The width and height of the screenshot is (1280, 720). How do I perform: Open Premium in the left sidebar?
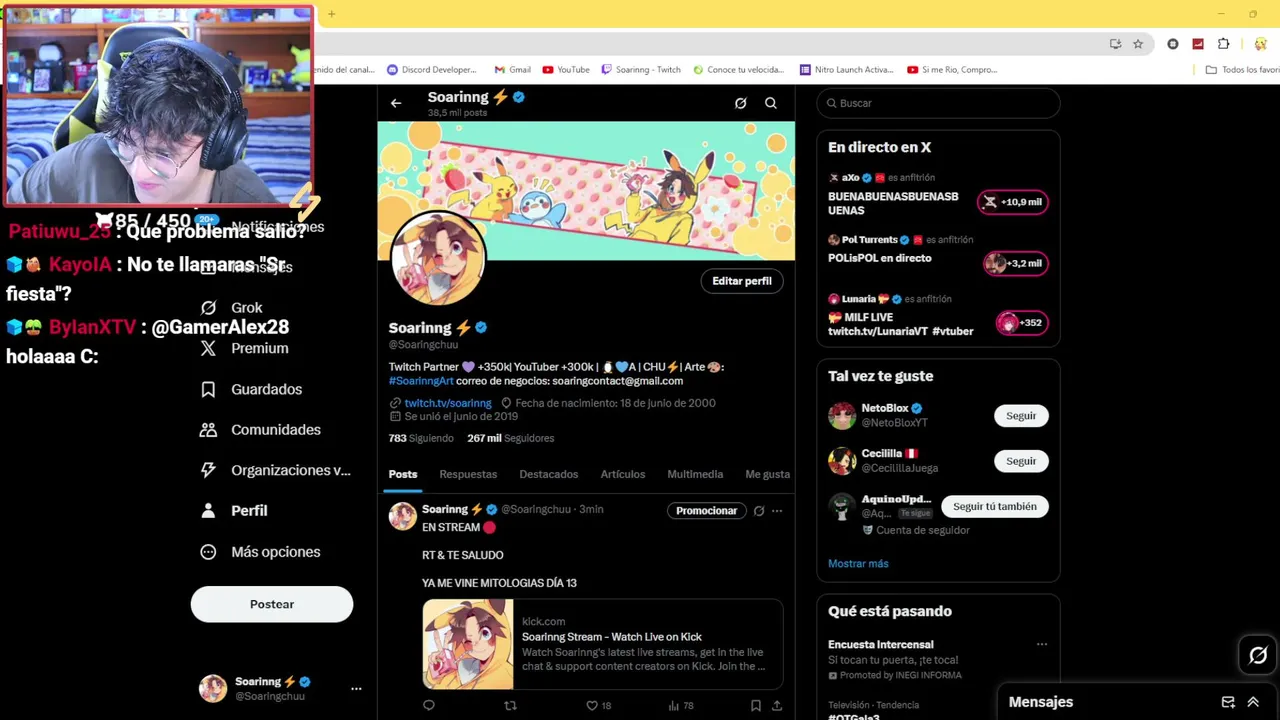click(x=244, y=348)
